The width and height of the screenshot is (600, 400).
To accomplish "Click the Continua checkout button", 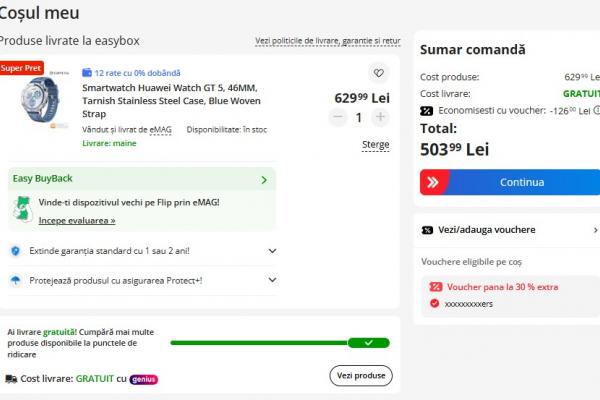I will [510, 182].
